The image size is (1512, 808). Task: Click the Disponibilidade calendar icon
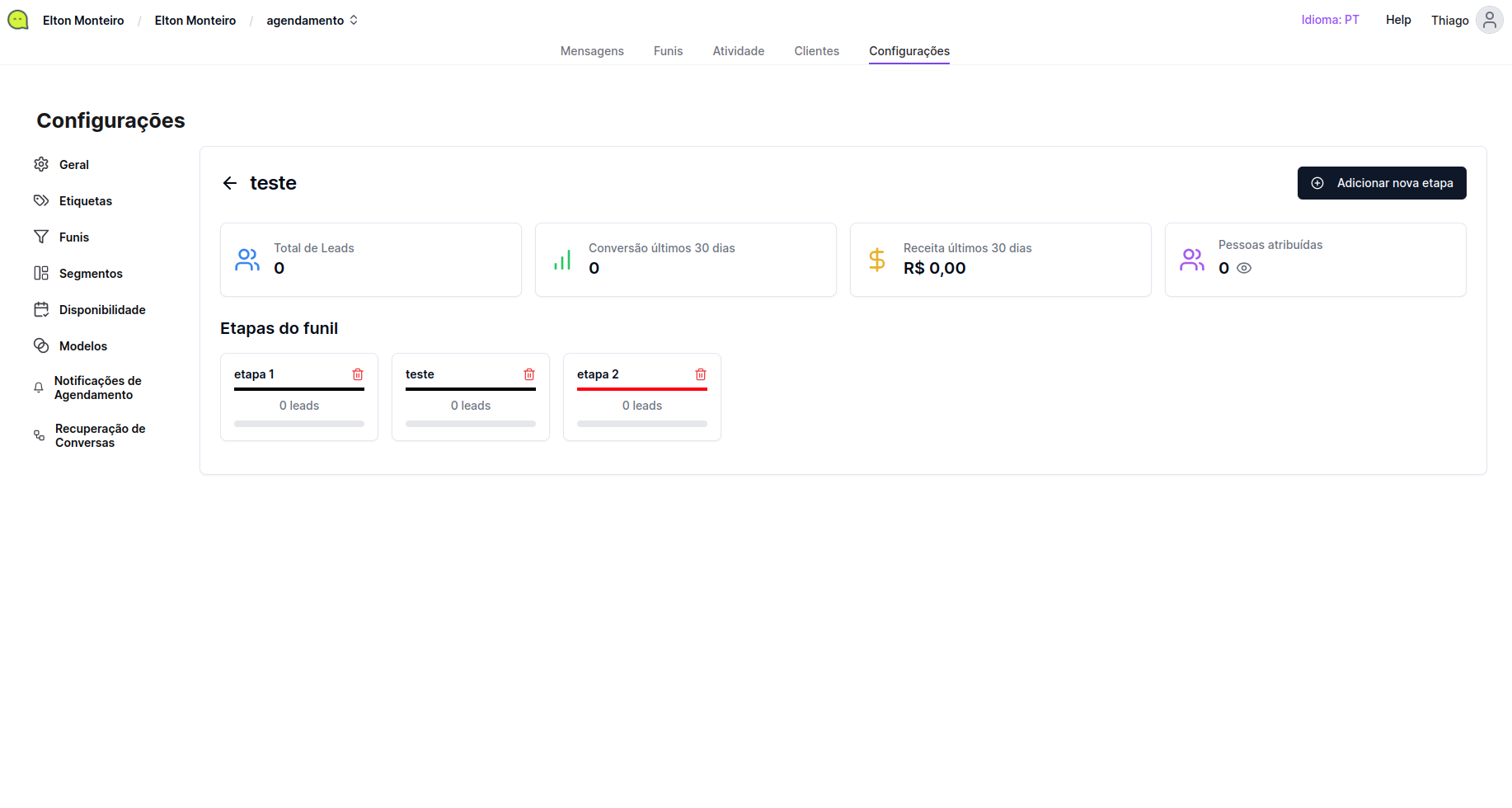click(41, 309)
